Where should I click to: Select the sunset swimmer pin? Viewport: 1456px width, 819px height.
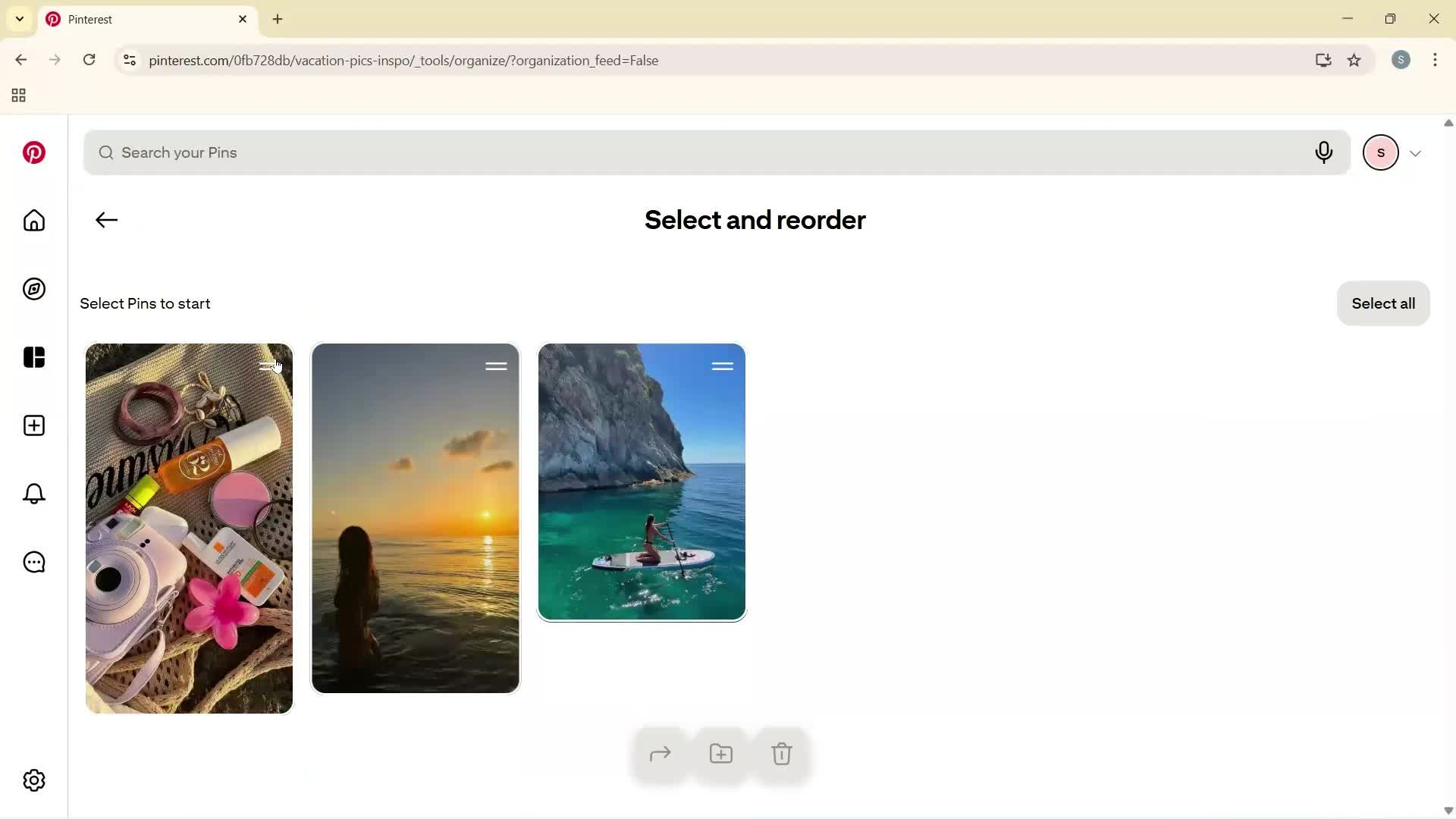(x=415, y=518)
